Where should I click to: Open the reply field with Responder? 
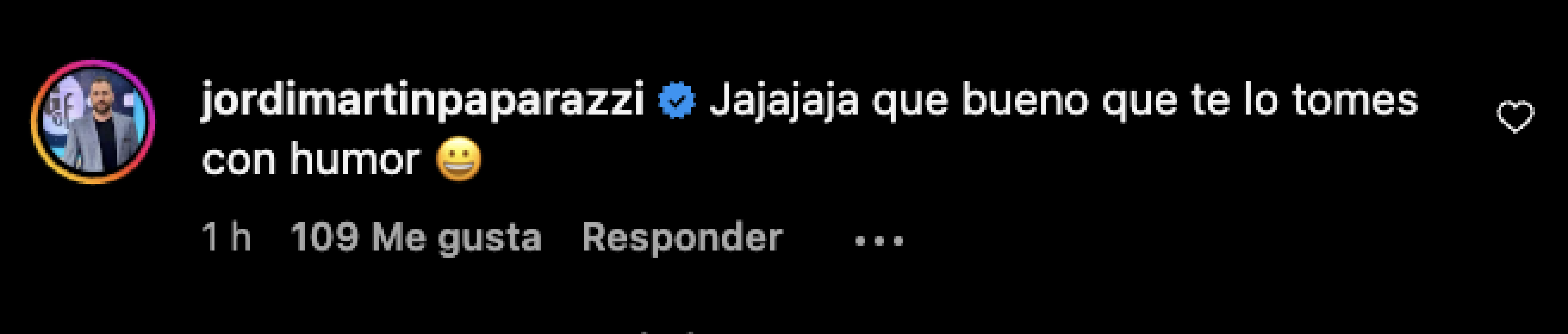pos(682,238)
